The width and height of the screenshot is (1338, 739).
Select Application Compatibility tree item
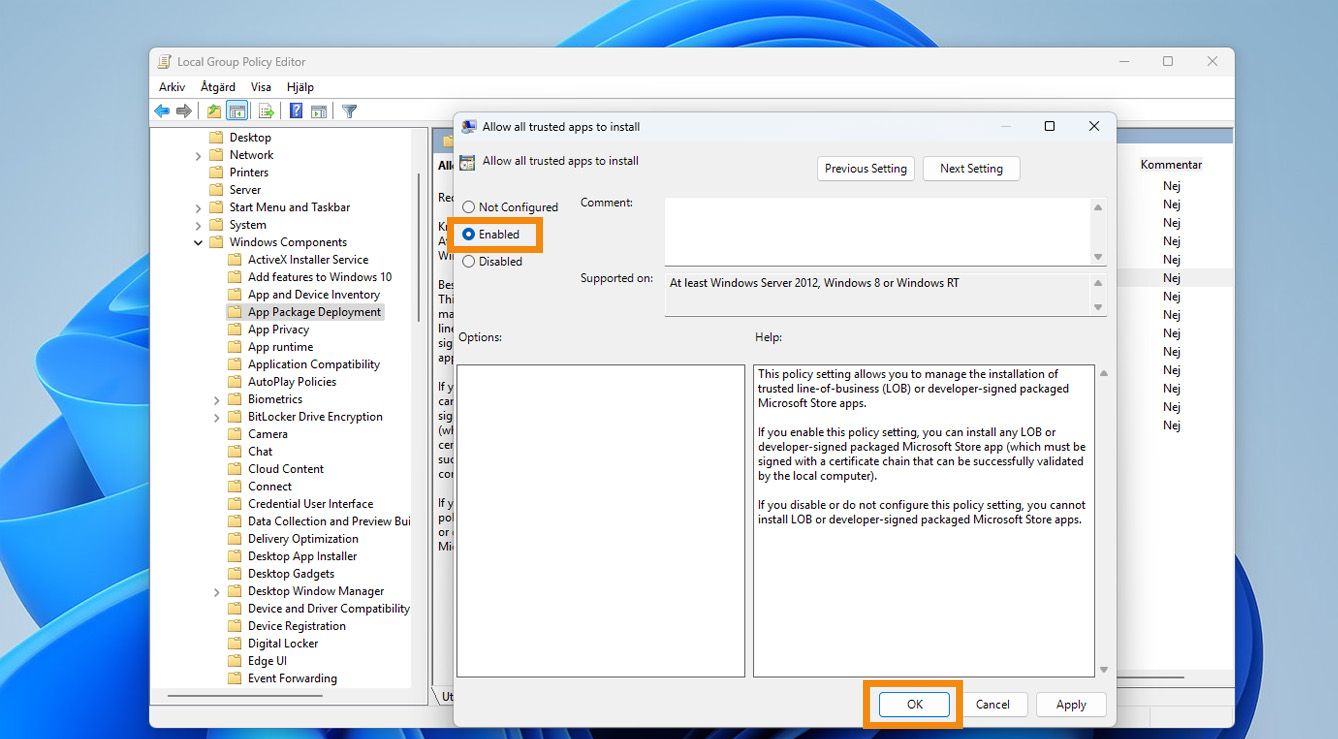[314, 364]
